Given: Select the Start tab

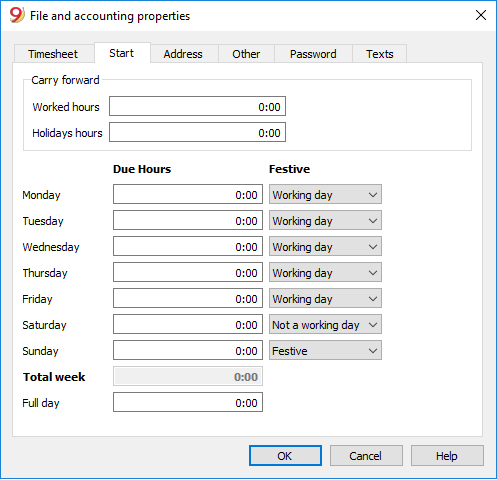Looking at the screenshot, I should pyautogui.click(x=122, y=53).
